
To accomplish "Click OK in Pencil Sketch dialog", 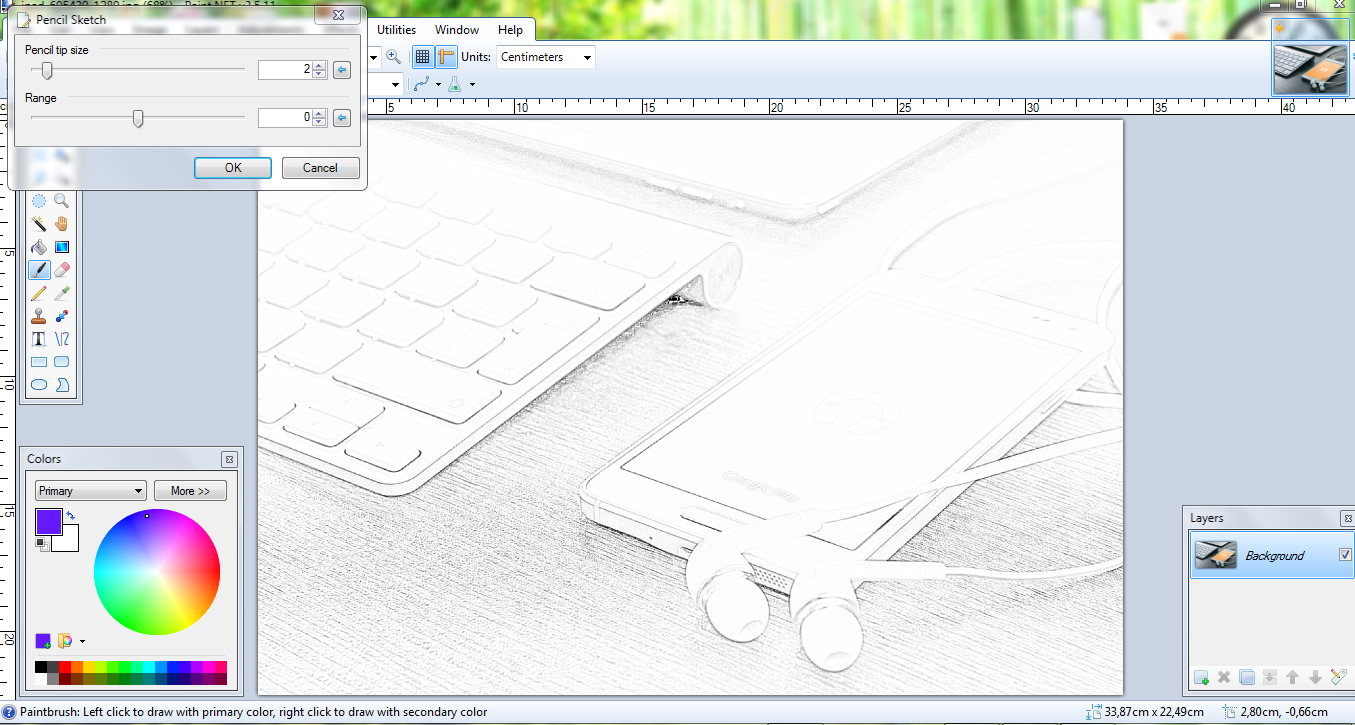I will (233, 168).
